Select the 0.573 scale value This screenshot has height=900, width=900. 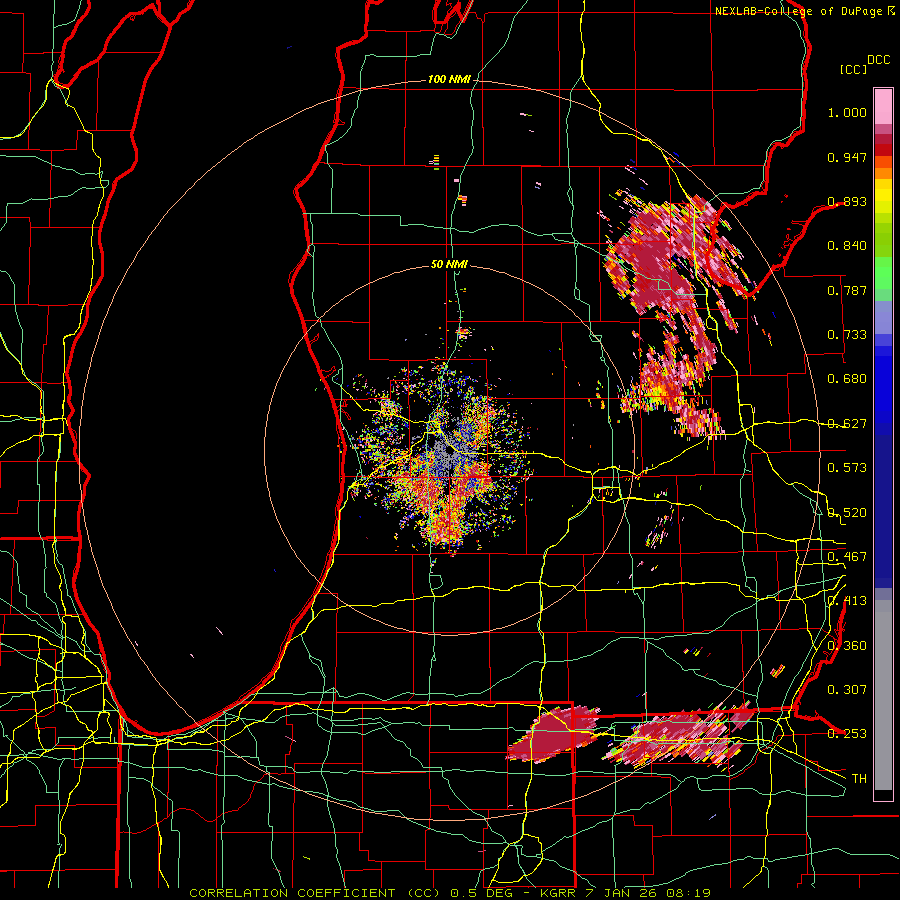(x=847, y=468)
